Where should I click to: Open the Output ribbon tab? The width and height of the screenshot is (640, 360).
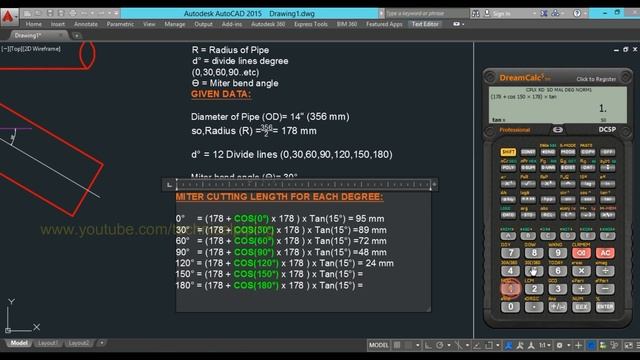[203, 24]
